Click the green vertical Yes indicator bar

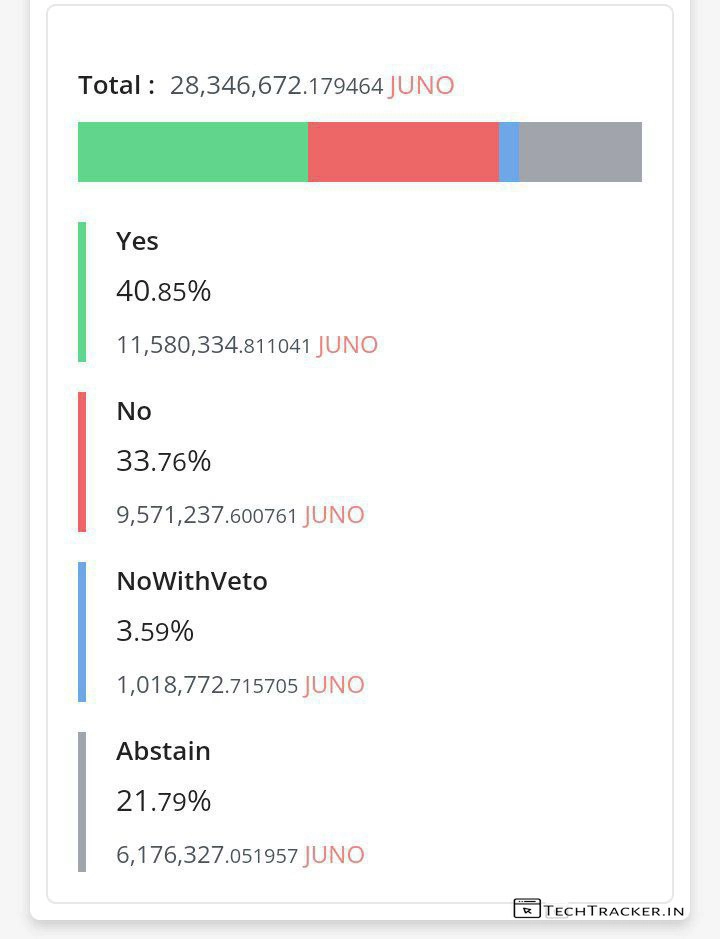[x=82, y=291]
